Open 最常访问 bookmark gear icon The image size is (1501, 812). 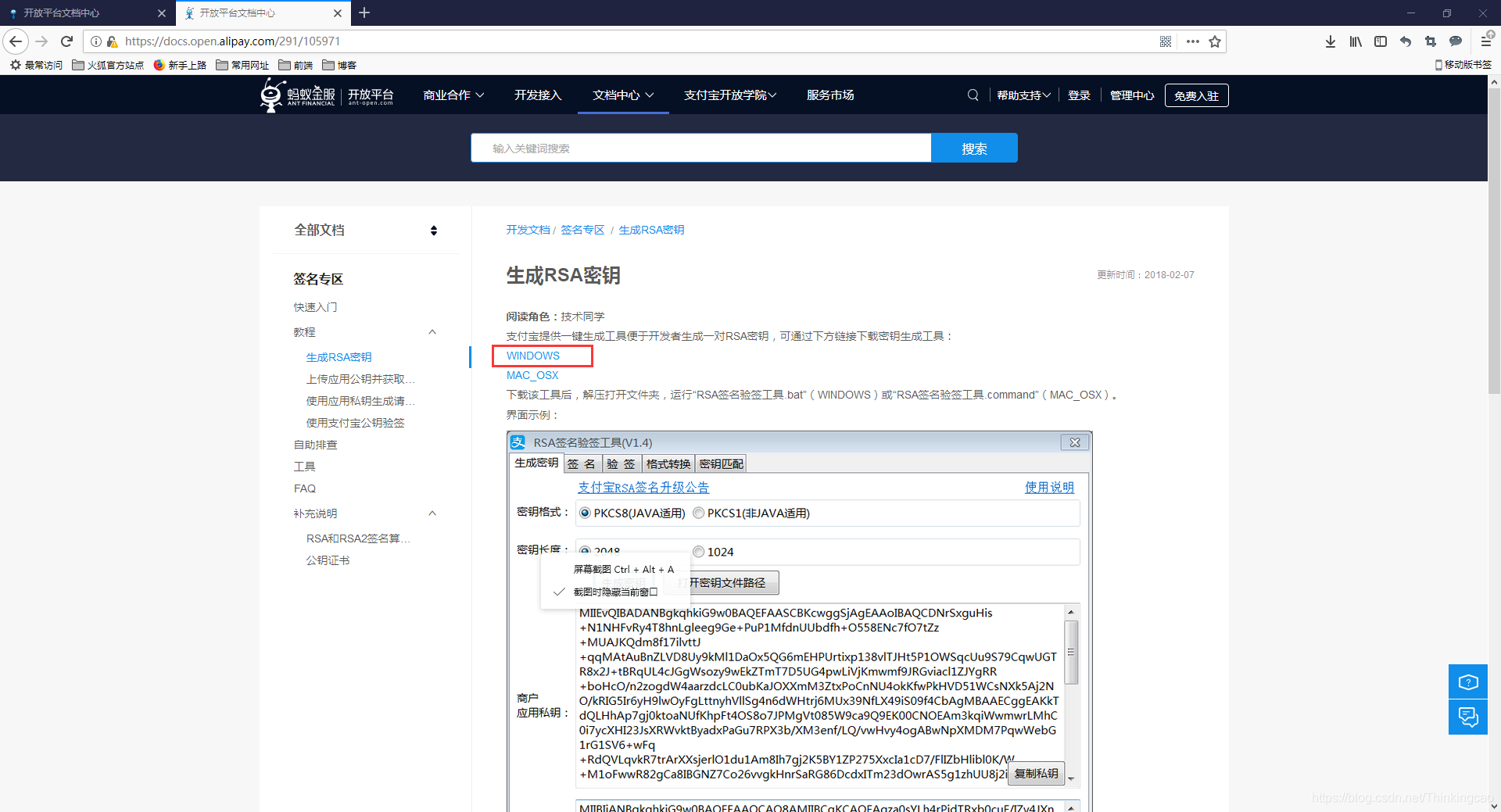click(36, 65)
